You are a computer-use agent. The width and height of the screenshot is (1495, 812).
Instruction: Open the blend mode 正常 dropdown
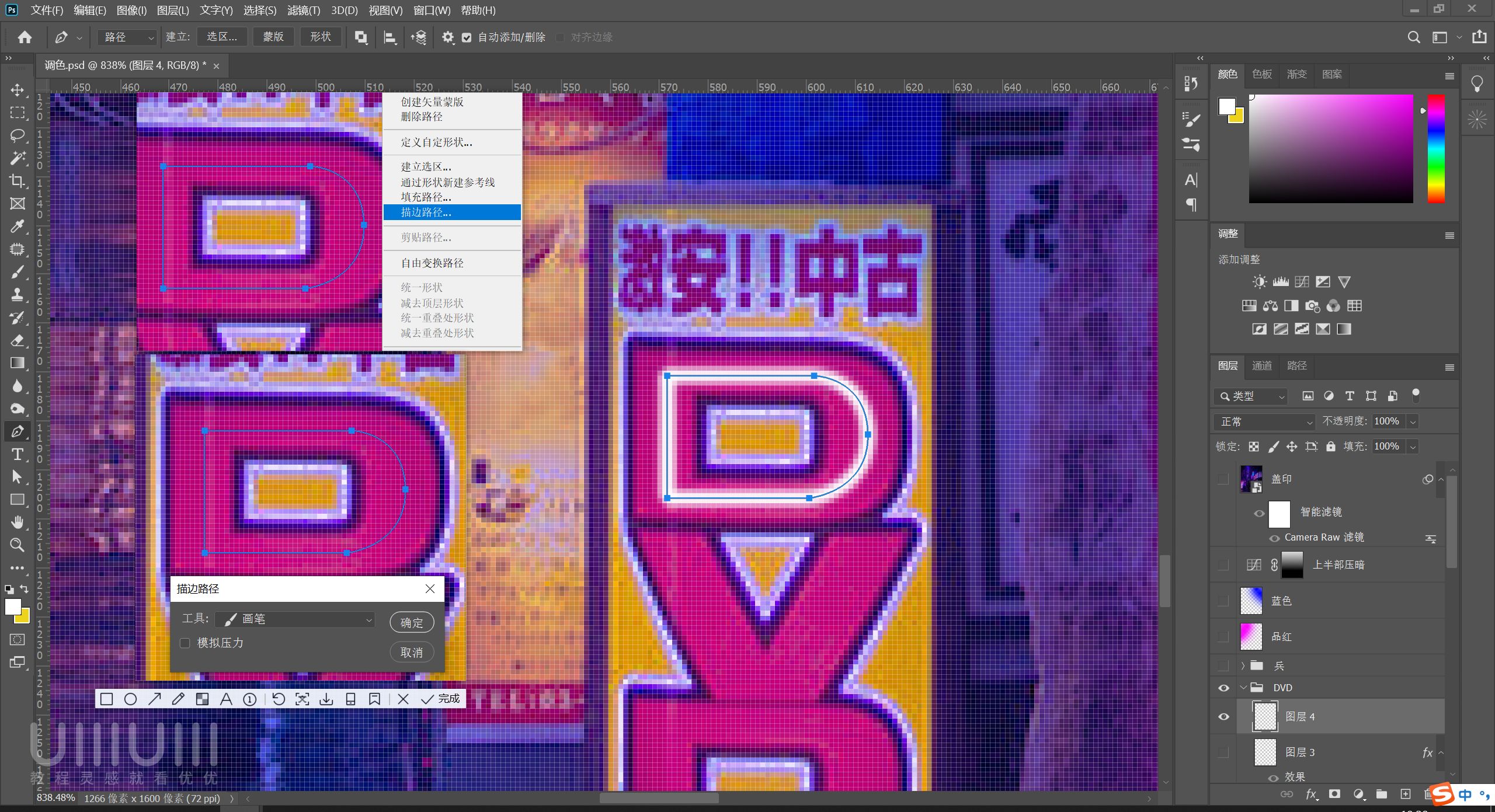1264,421
